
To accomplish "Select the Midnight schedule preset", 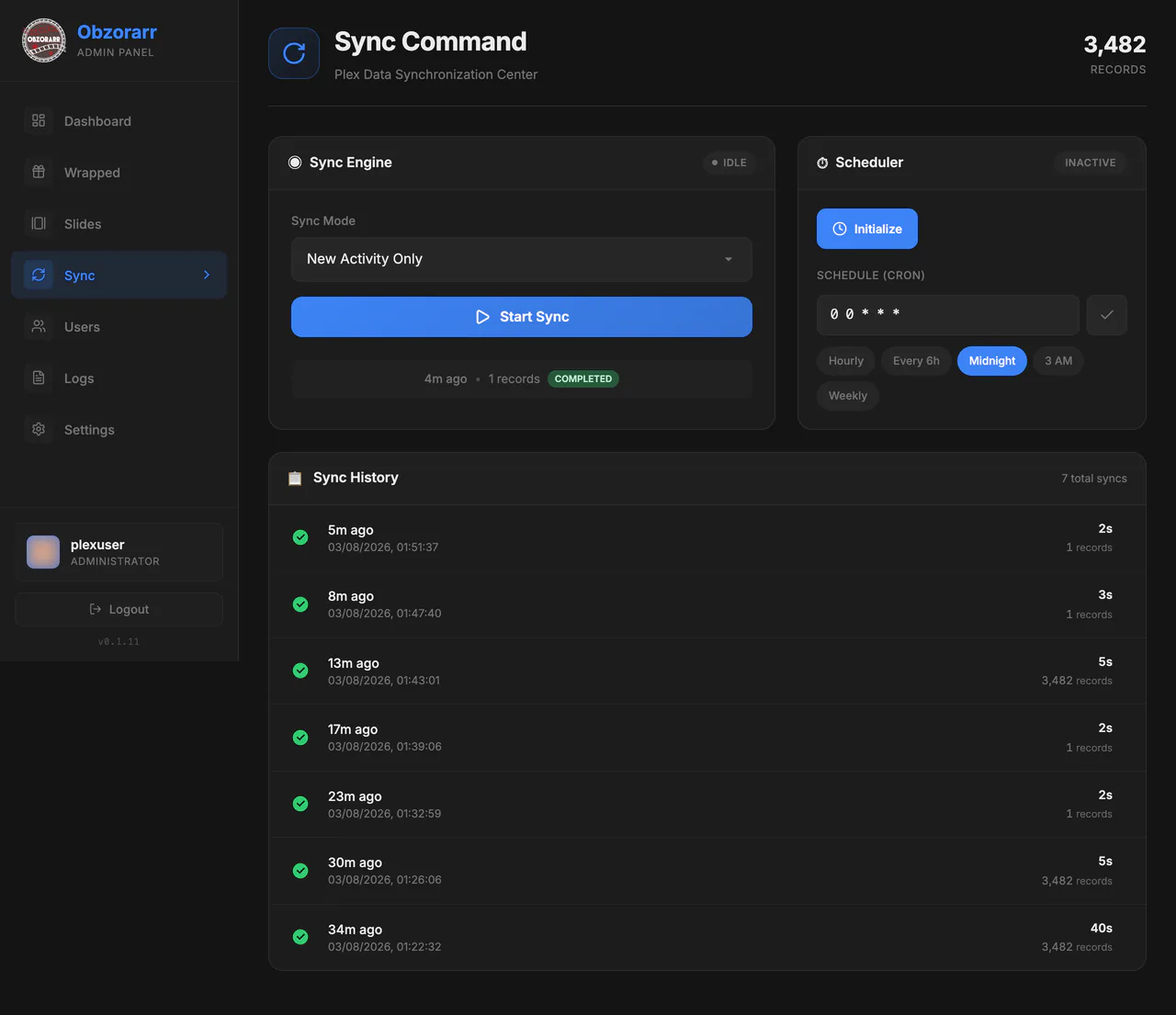I will [x=992, y=361].
